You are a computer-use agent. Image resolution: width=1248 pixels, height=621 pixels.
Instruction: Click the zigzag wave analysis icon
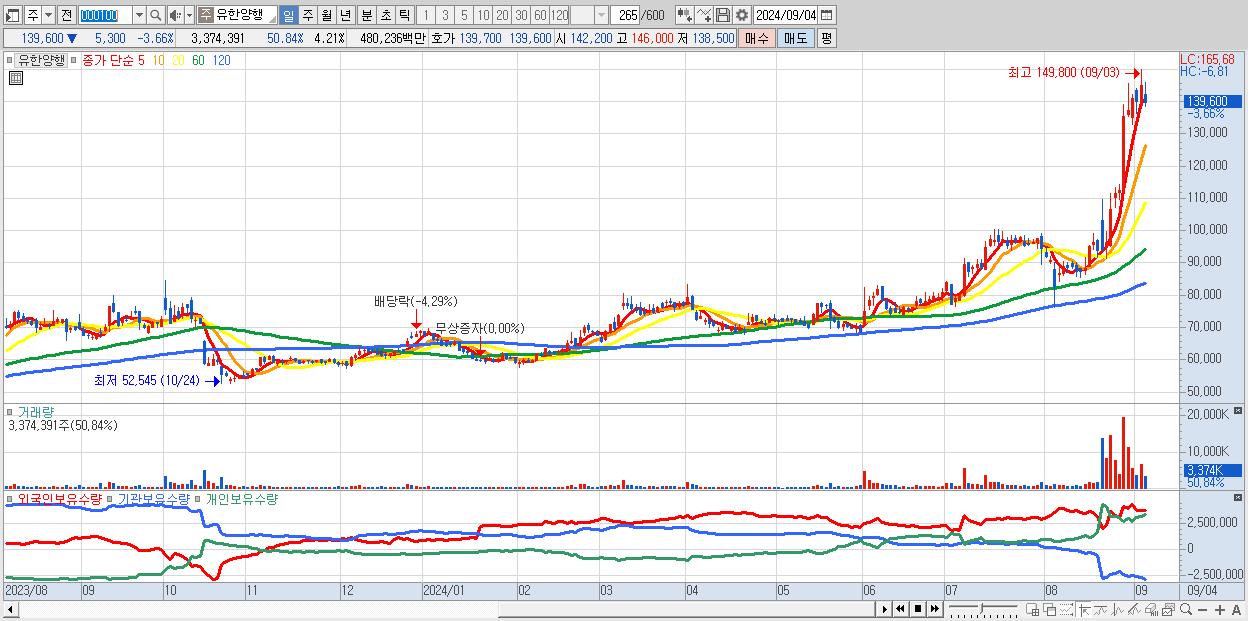(x=1118, y=609)
